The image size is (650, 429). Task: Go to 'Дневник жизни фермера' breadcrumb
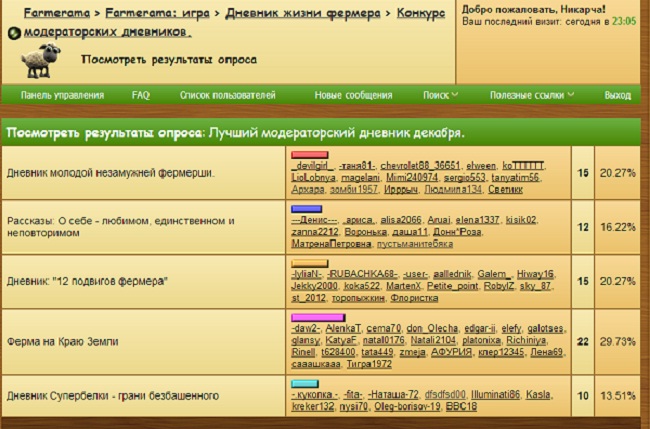303,13
